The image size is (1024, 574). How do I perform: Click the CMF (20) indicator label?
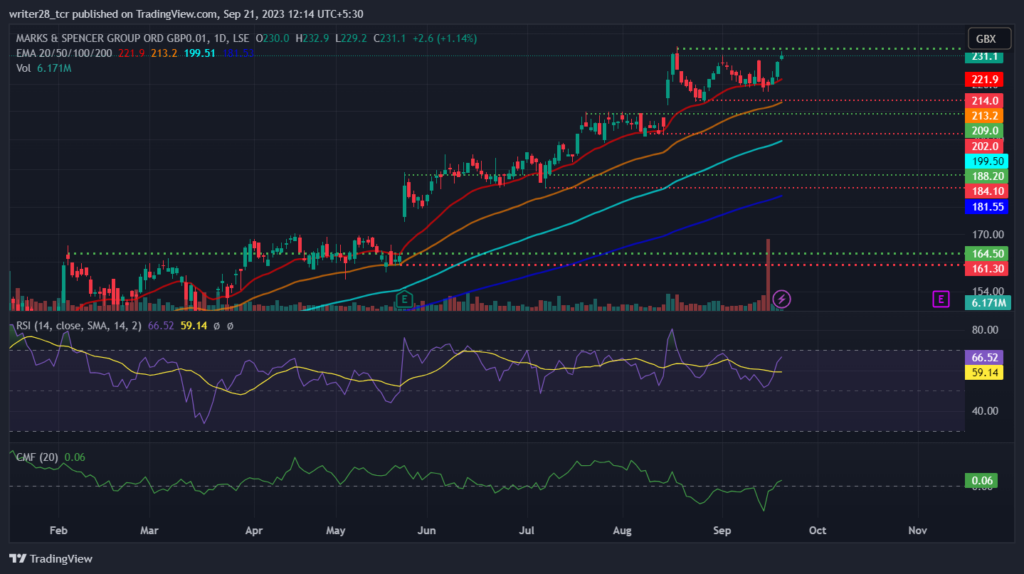pyautogui.click(x=37, y=457)
